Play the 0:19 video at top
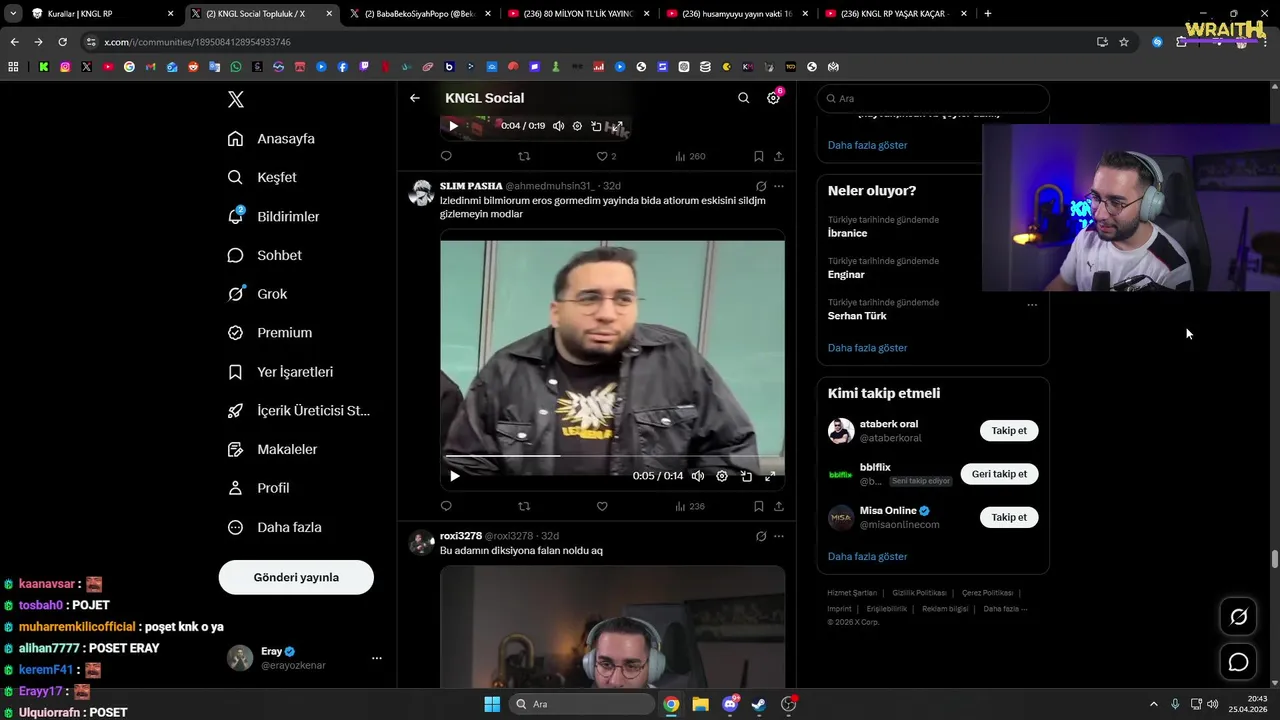 453,126
